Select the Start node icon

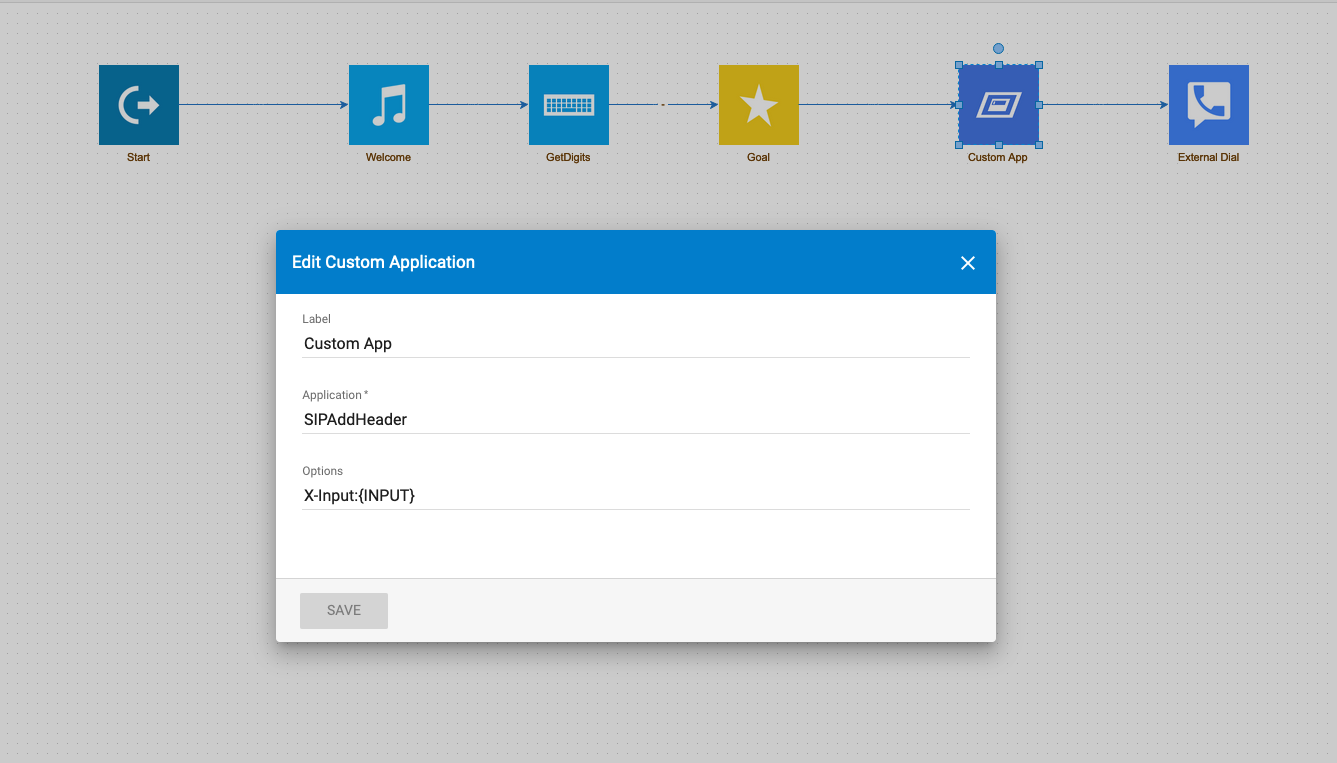139,105
